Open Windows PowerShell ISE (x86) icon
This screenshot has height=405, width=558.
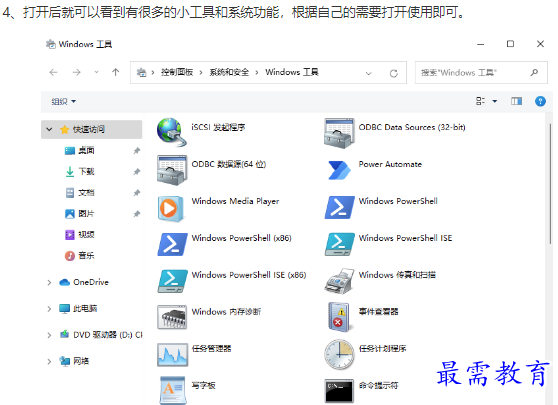(x=172, y=281)
